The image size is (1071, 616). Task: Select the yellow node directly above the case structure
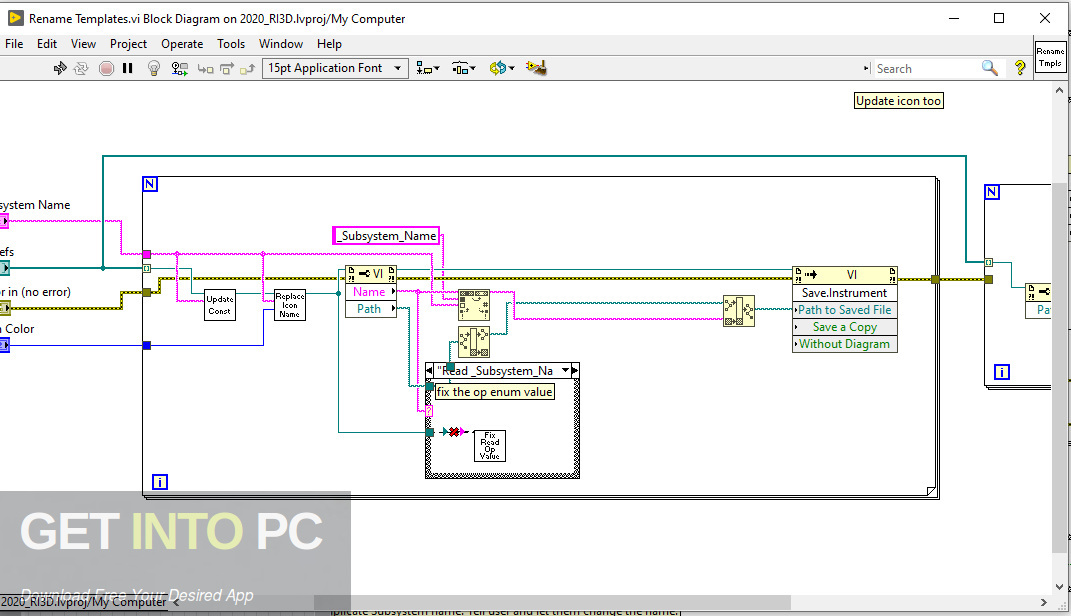click(x=474, y=342)
